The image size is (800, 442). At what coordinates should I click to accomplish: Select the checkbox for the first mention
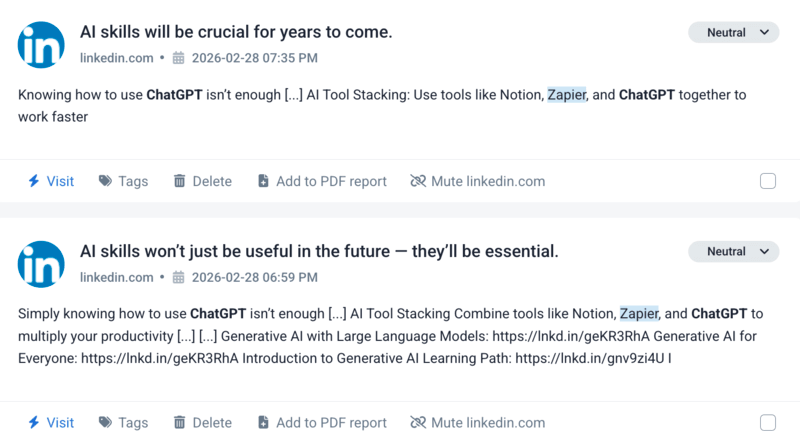click(x=768, y=181)
